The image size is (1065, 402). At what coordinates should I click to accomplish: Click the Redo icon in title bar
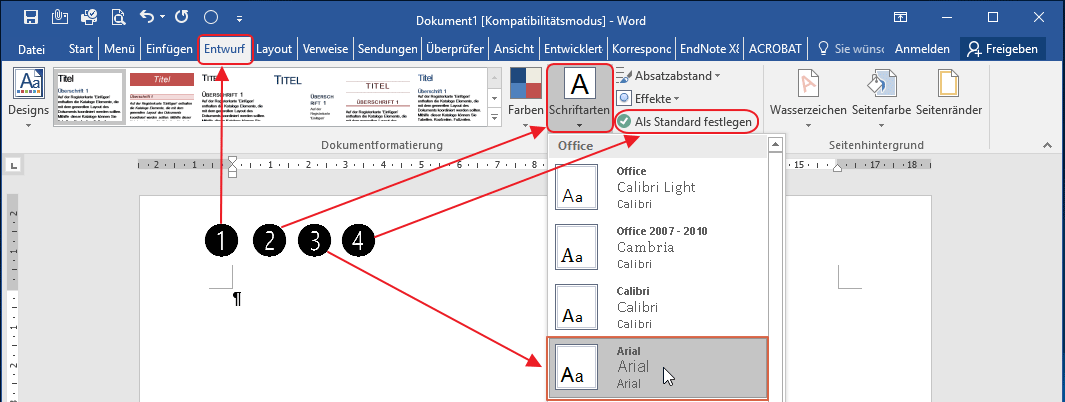click(x=182, y=17)
